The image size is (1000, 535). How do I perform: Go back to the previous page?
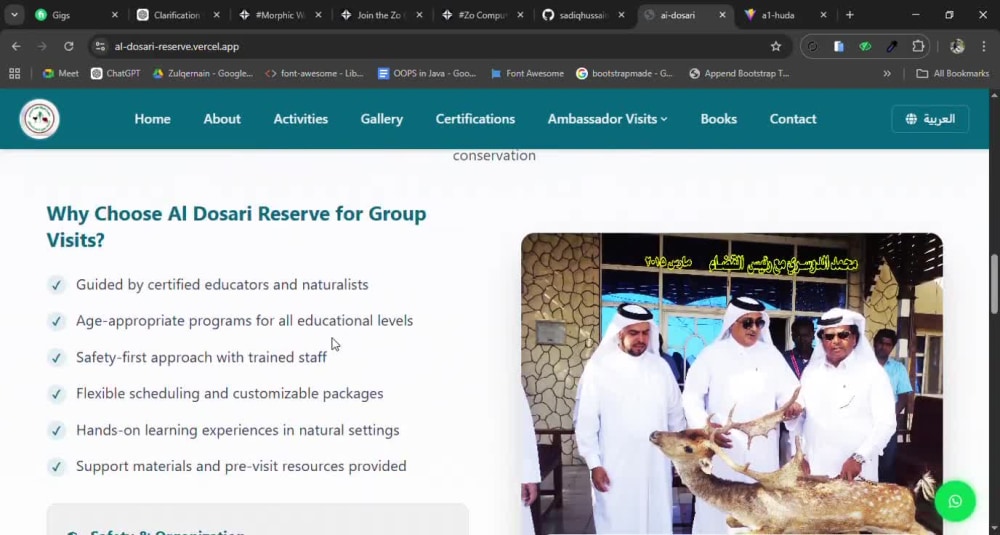(x=16, y=47)
